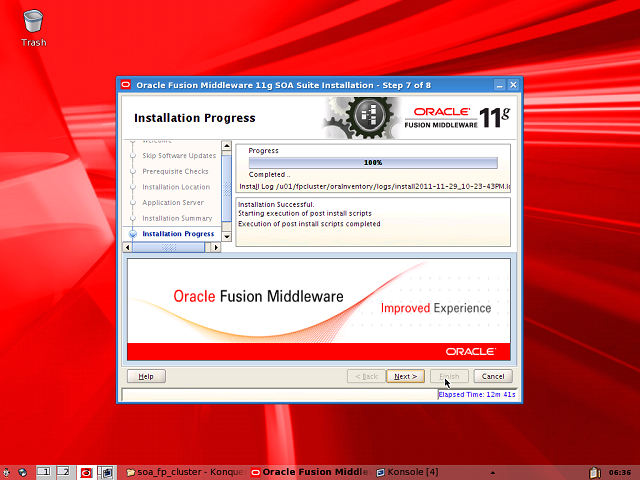The width and height of the screenshot is (640, 480).
Task: Click 'Execution of post install scripts completed' line
Action: click(309, 224)
